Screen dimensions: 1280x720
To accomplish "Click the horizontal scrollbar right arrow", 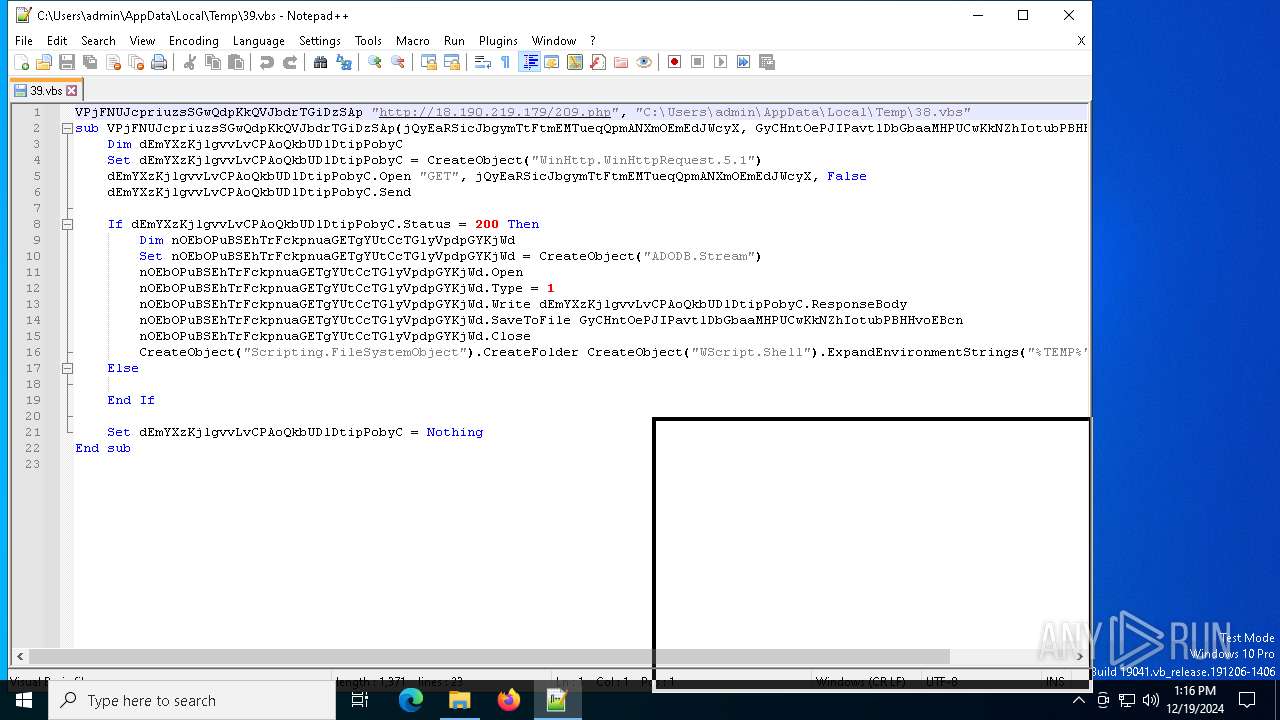I will [x=1079, y=656].
